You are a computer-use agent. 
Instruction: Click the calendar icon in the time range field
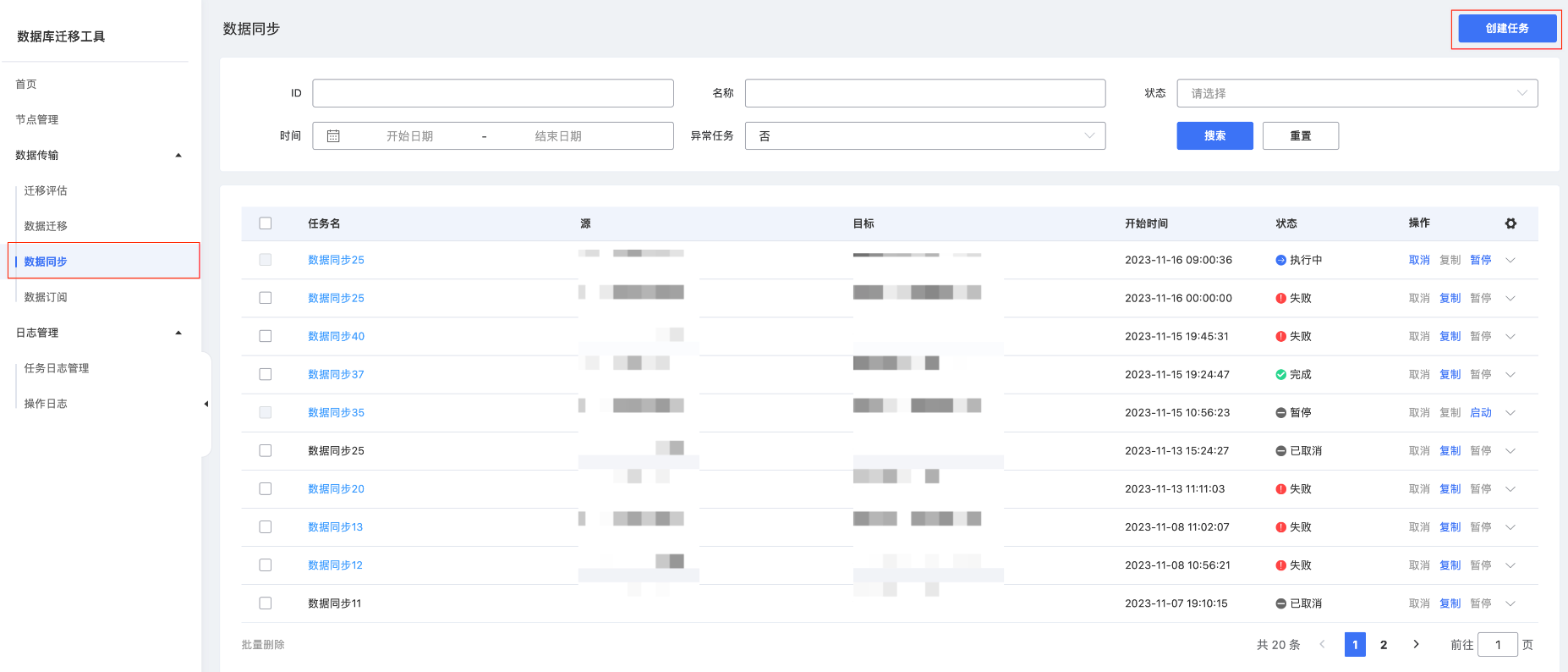[x=333, y=136]
